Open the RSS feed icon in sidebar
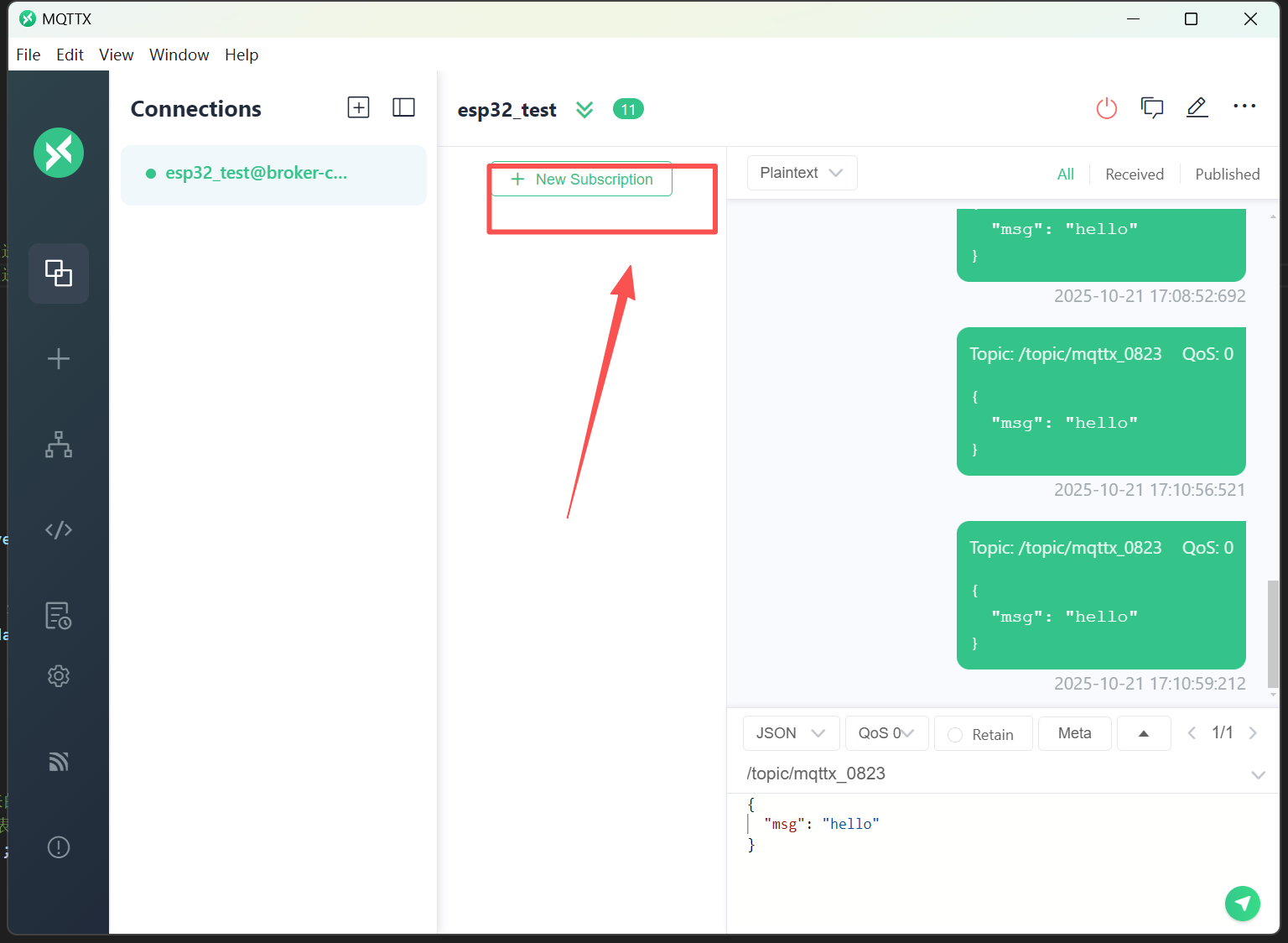This screenshot has width=1288, height=943. 59,762
